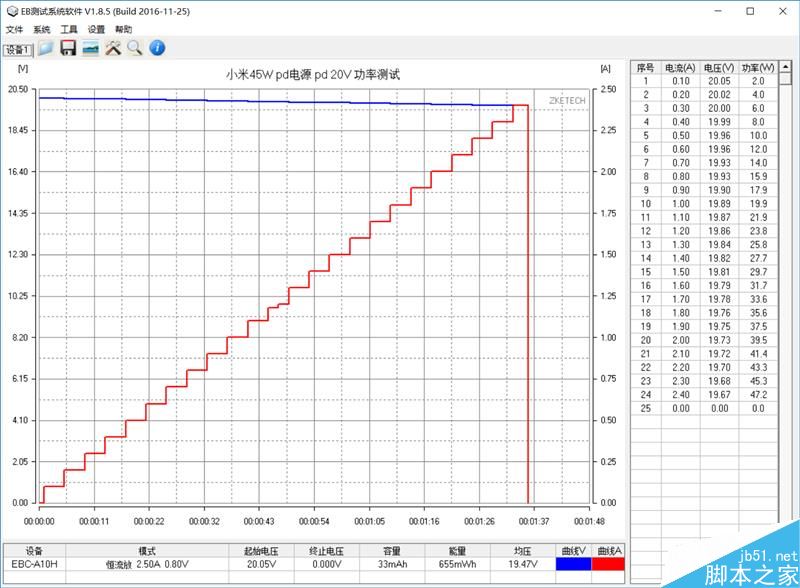800x588 pixels.
Task: Click the 序号 column header
Action: (x=645, y=67)
